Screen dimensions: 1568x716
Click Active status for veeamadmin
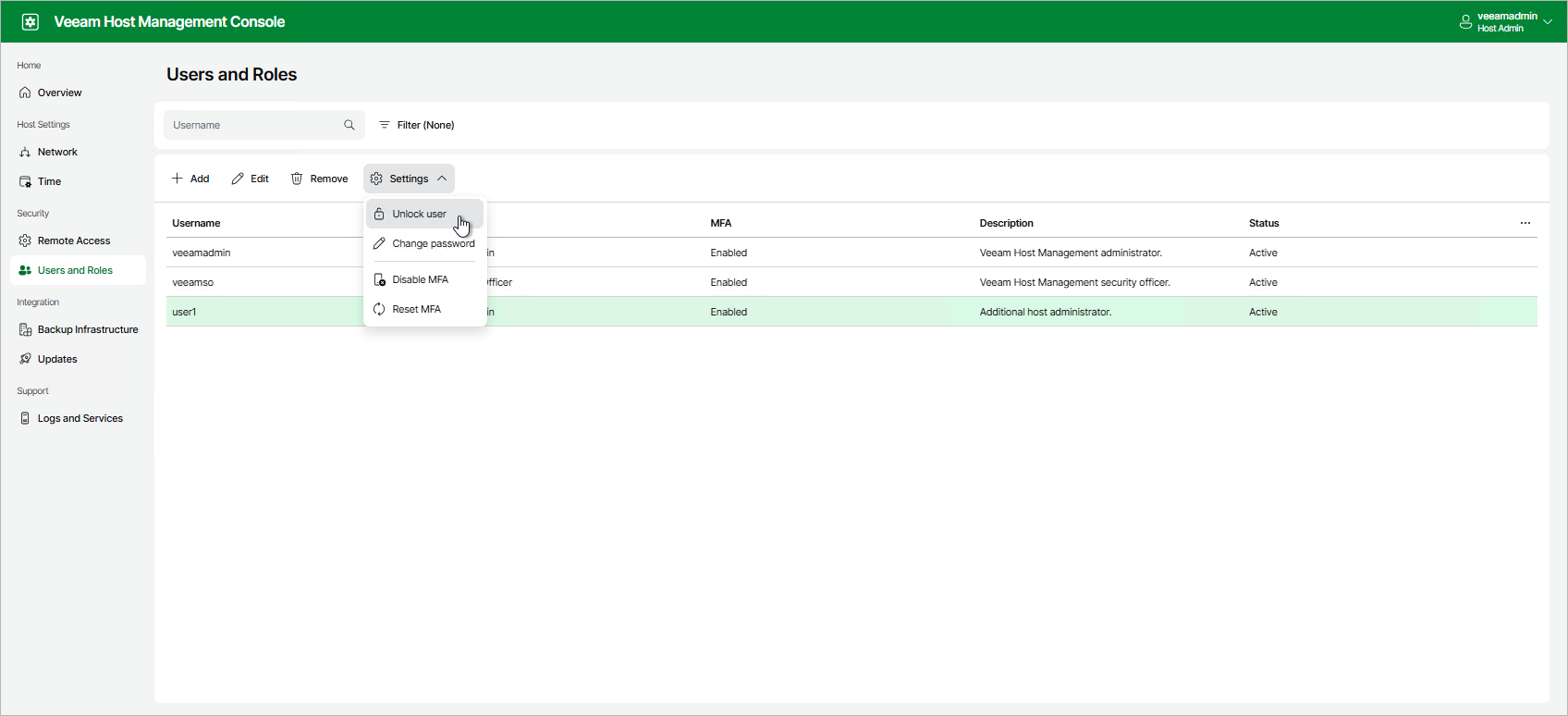(1263, 253)
